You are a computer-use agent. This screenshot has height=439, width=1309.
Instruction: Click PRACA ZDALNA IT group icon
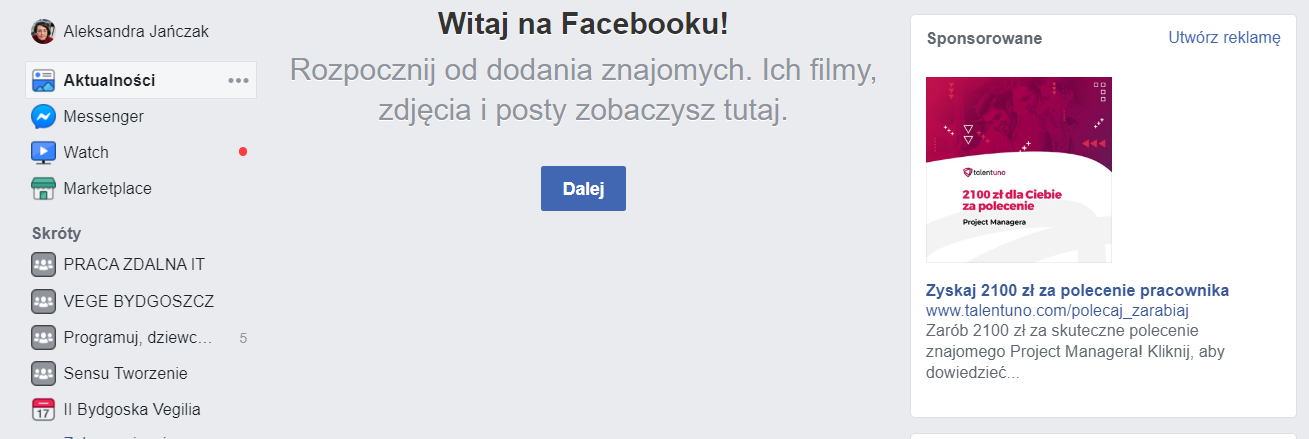[43, 265]
